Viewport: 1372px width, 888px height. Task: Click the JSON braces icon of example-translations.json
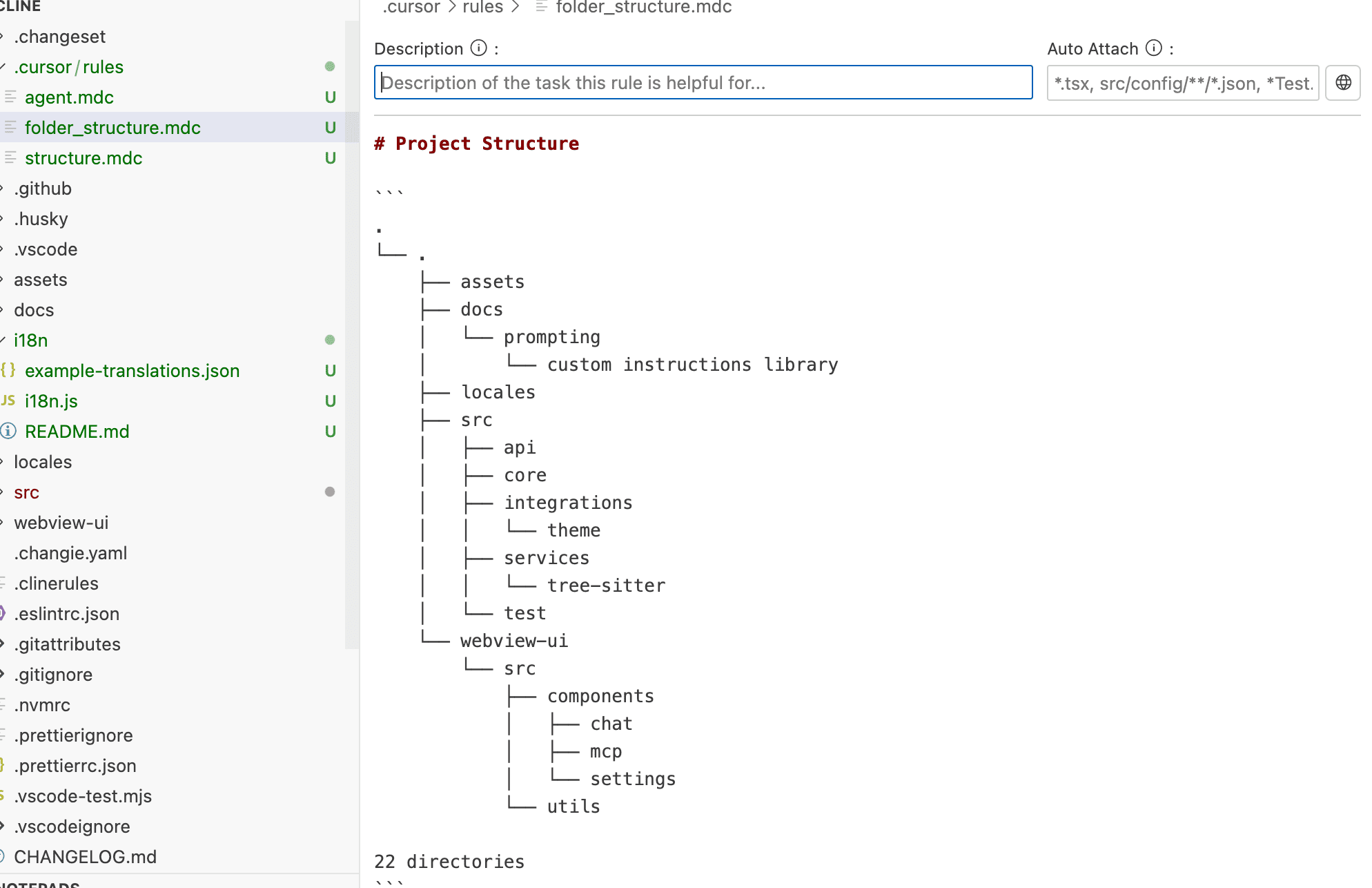point(8,370)
